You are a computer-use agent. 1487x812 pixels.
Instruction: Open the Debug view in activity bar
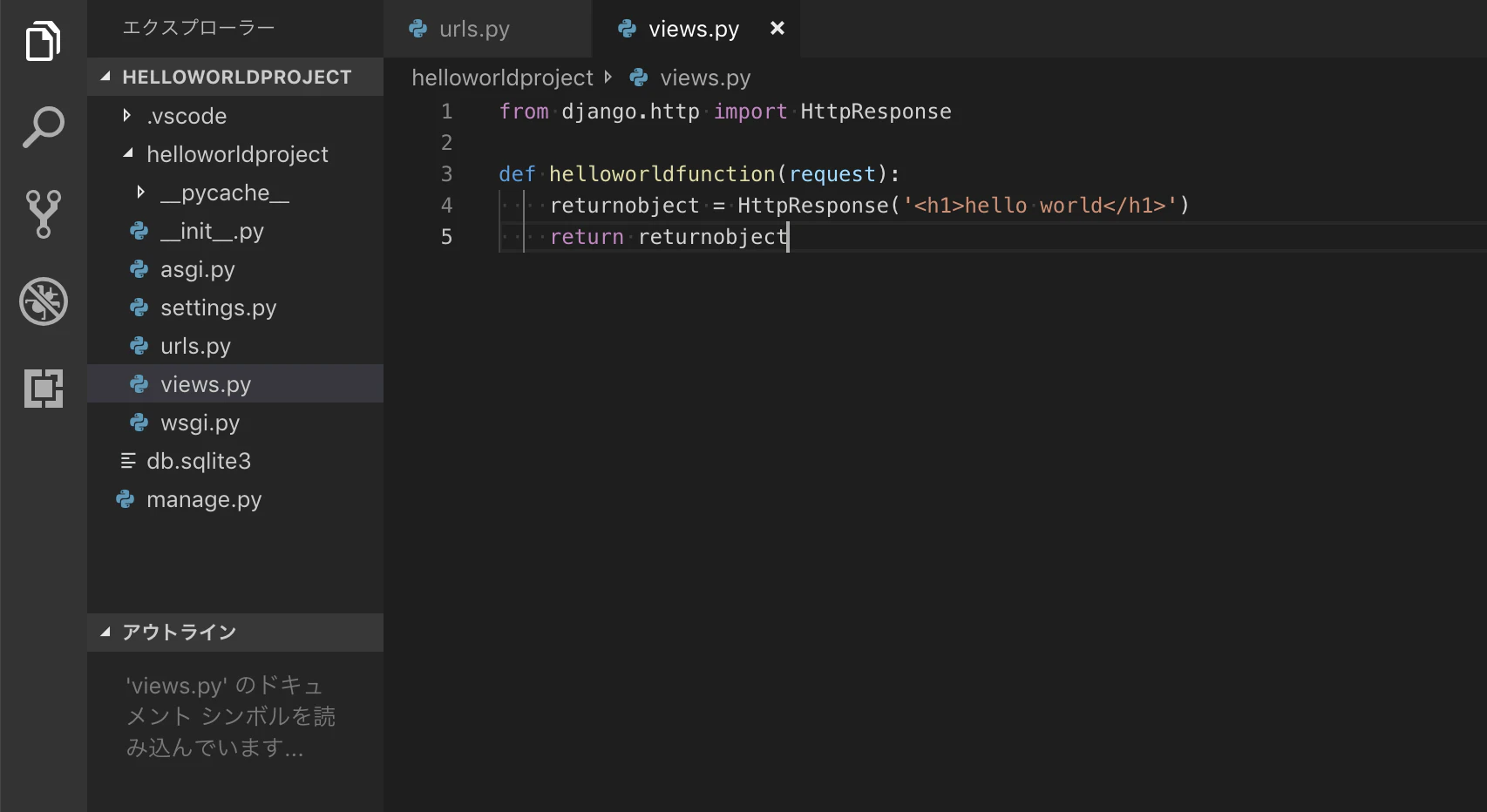coord(44,301)
